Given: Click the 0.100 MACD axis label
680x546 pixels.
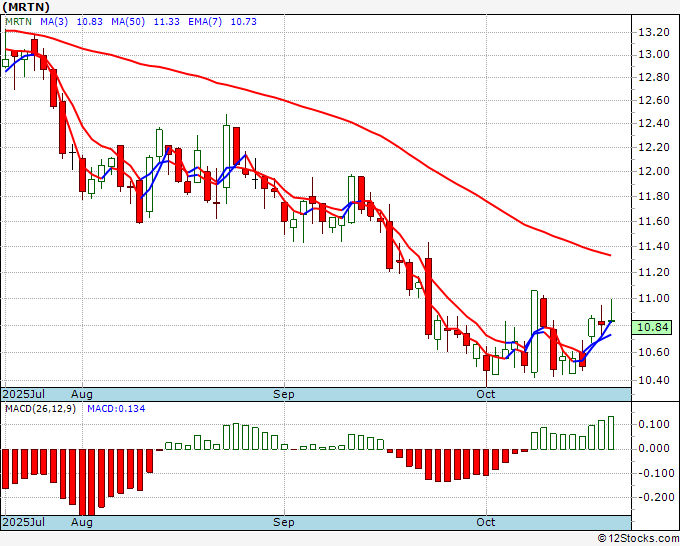Looking at the screenshot, I should tap(654, 424).
